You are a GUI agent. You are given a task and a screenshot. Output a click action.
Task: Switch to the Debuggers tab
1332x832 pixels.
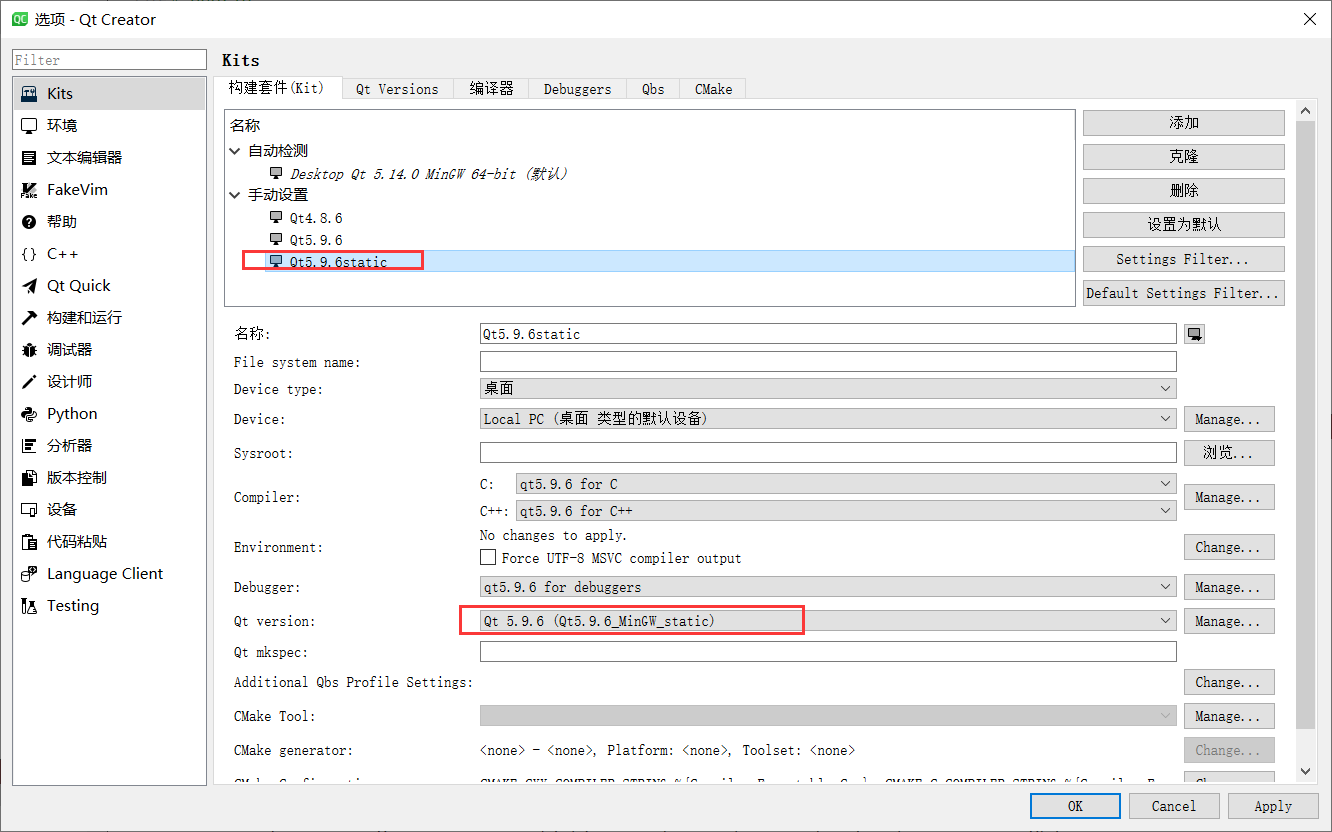(x=577, y=88)
